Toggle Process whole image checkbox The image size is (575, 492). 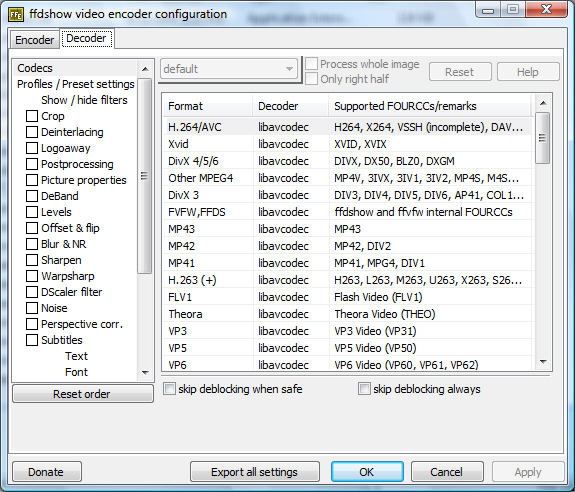pyautogui.click(x=311, y=64)
